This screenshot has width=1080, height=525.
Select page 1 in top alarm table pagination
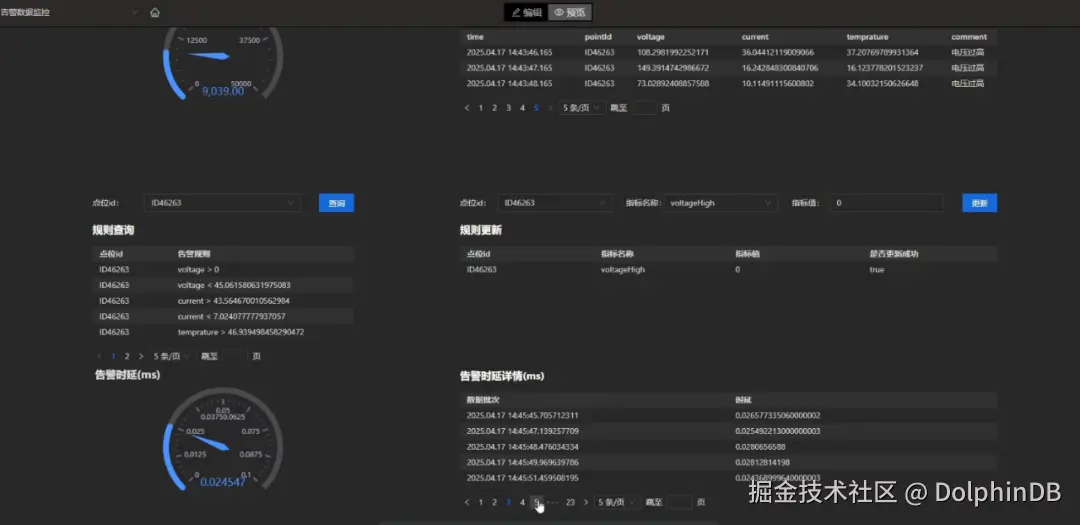(481, 108)
